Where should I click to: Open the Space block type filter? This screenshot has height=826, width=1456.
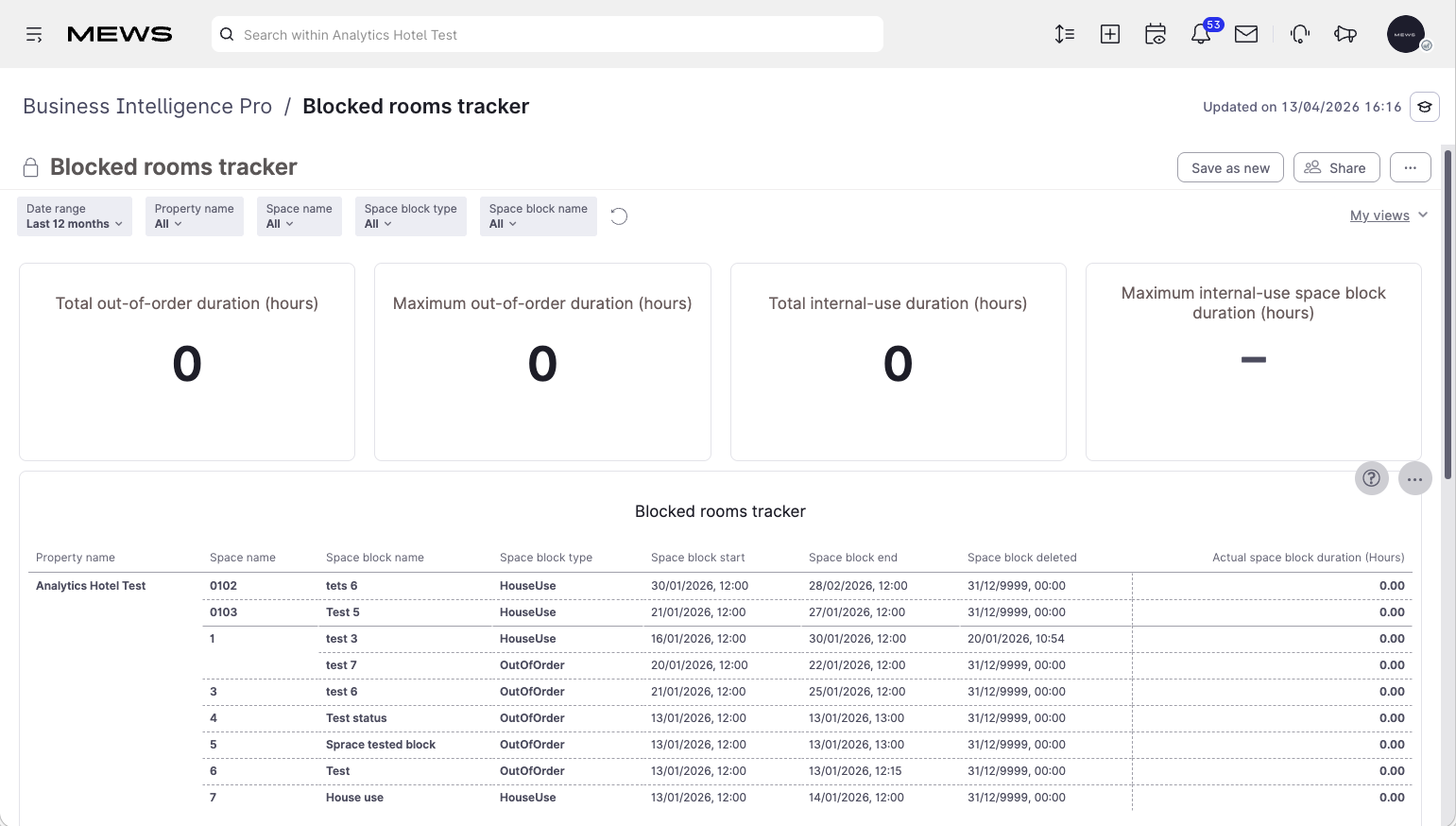411,216
